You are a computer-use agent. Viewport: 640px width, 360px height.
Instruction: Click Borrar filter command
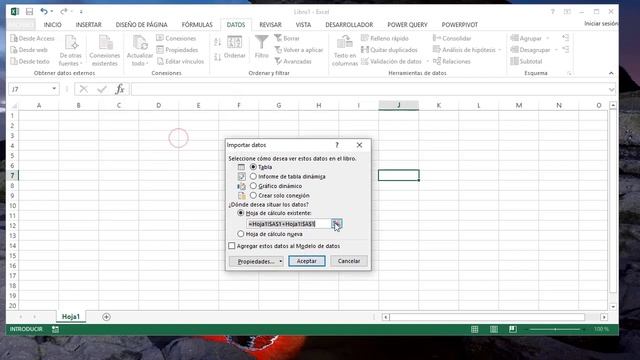(x=287, y=38)
